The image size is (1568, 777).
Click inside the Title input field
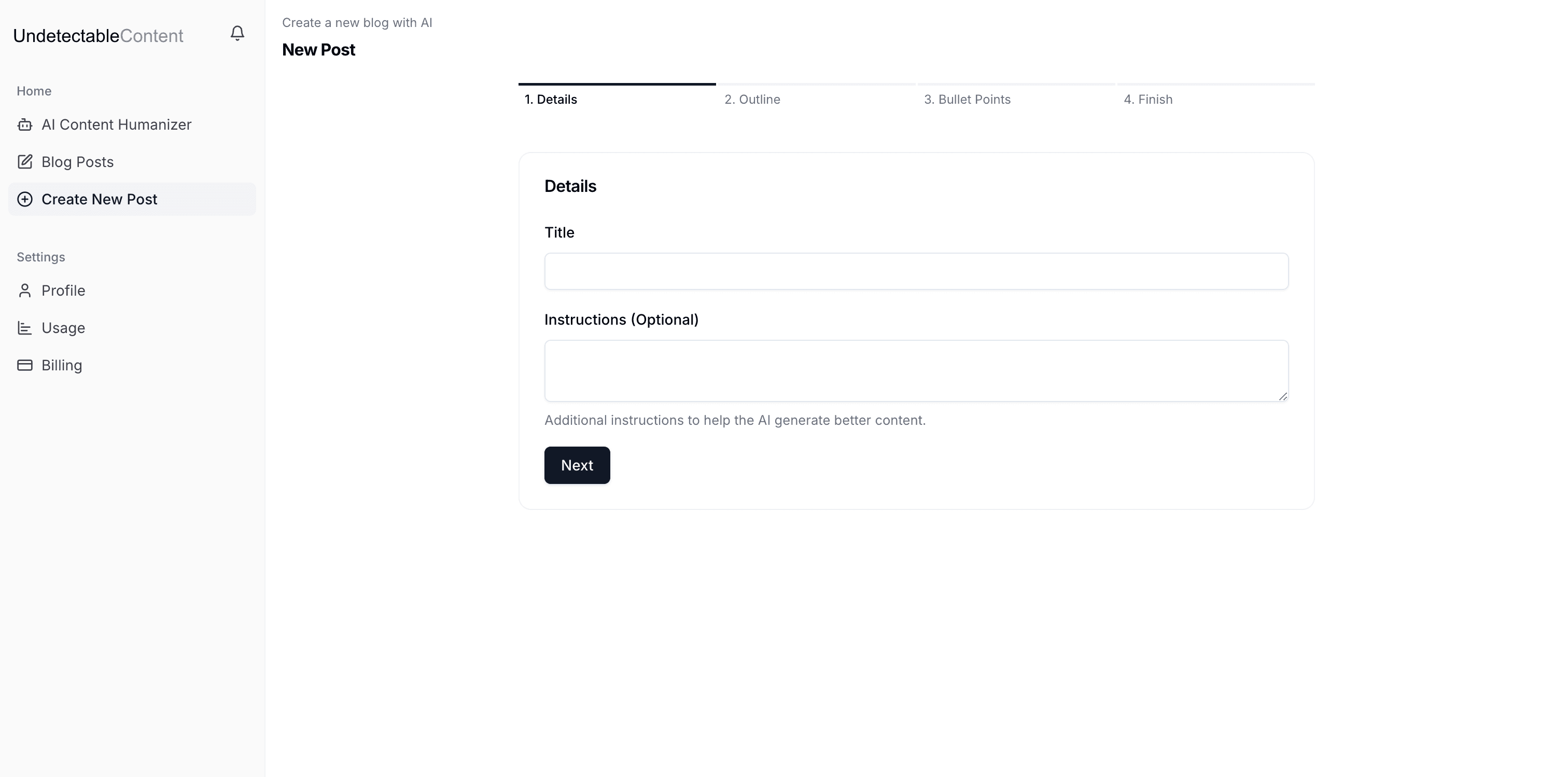(x=916, y=271)
